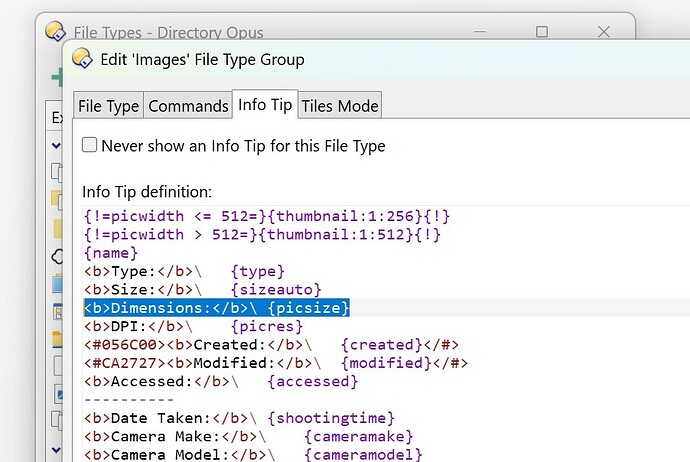This screenshot has height=462, width=690.
Task: Select the Info Tip tab
Action: [265, 104]
